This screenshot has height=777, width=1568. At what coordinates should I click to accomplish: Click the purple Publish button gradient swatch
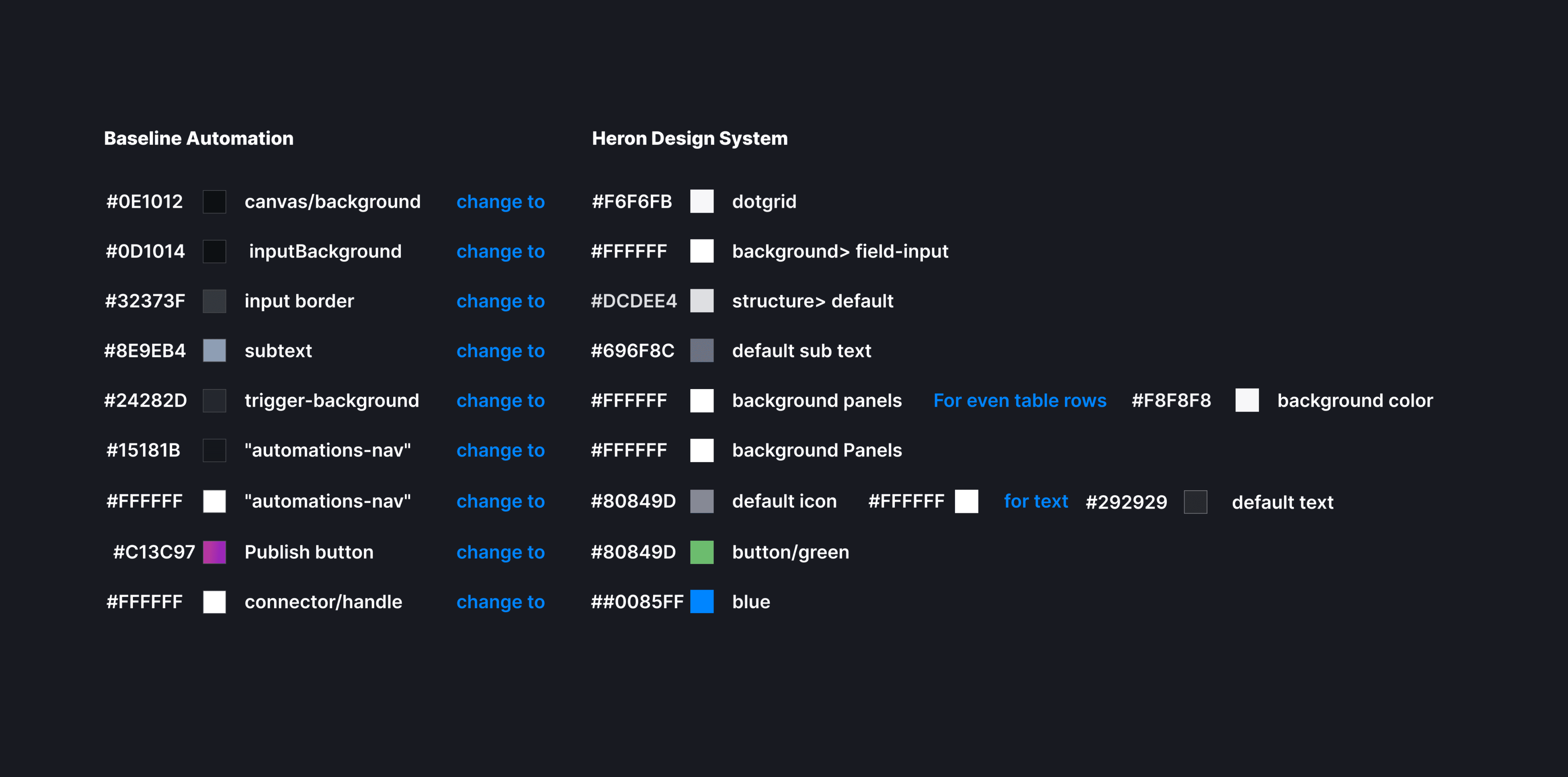pyautogui.click(x=214, y=552)
